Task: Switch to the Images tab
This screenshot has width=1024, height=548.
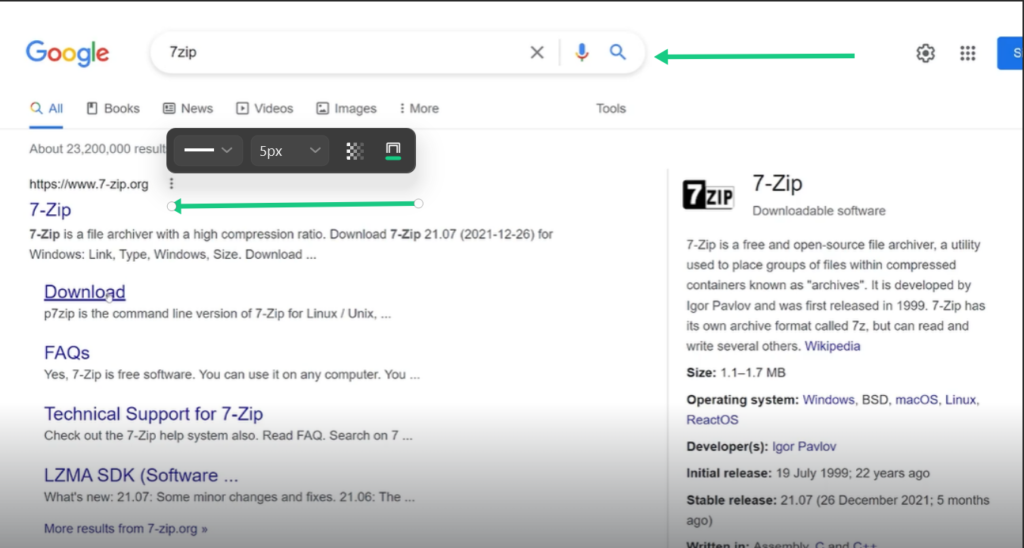Action: 346,108
